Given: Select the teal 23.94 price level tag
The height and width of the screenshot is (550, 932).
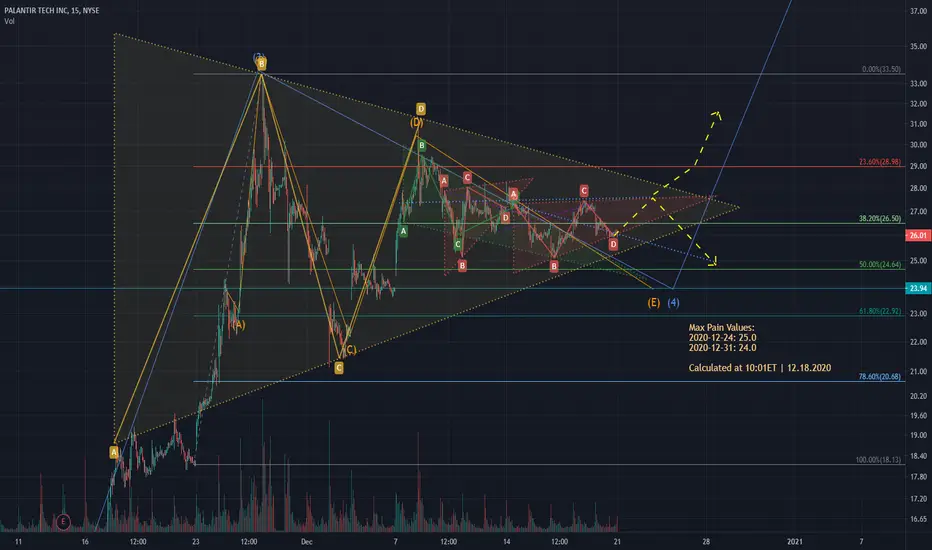Looking at the screenshot, I should pyautogui.click(x=918, y=288).
